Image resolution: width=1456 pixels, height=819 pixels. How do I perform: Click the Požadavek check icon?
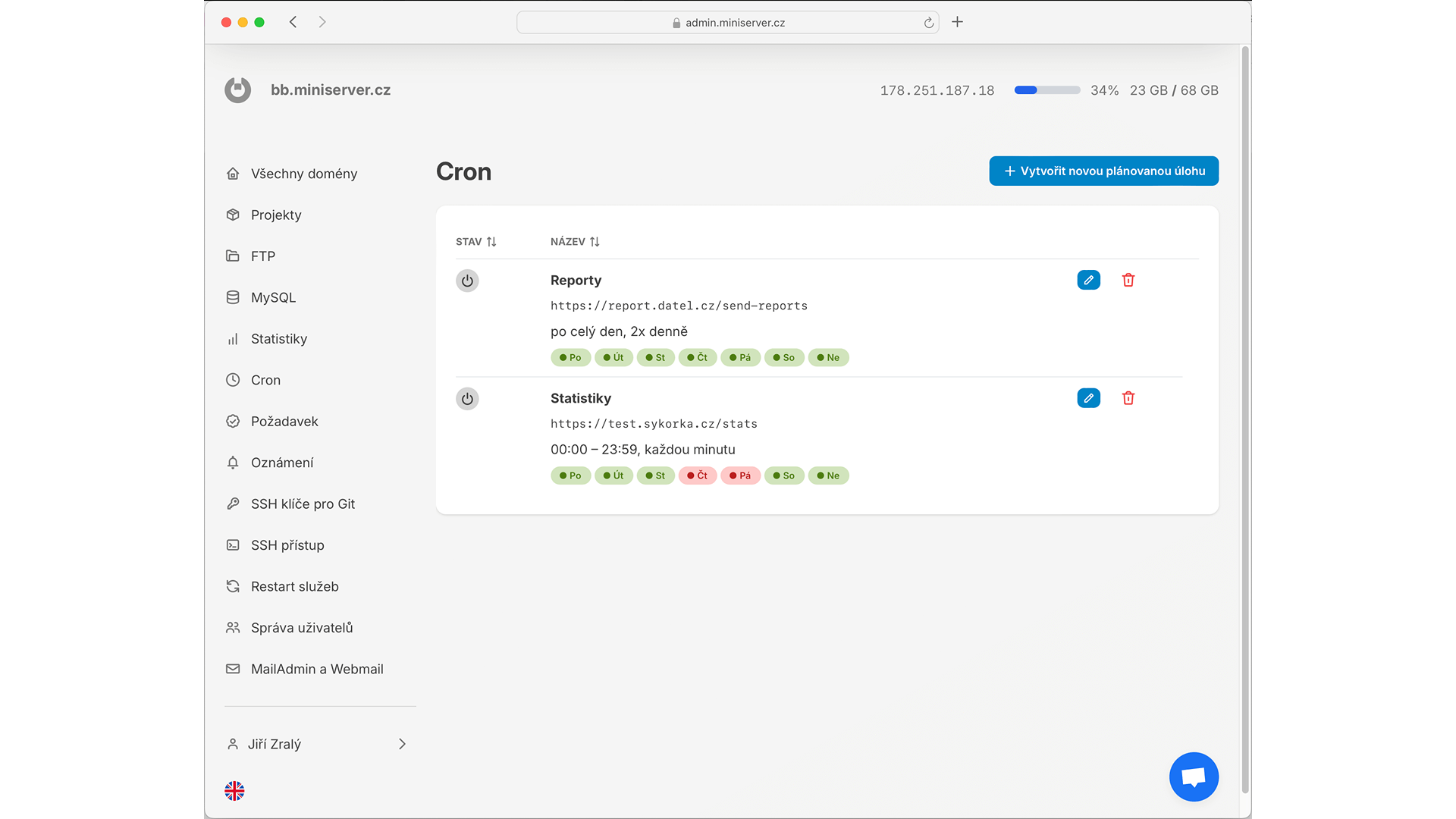[233, 421]
